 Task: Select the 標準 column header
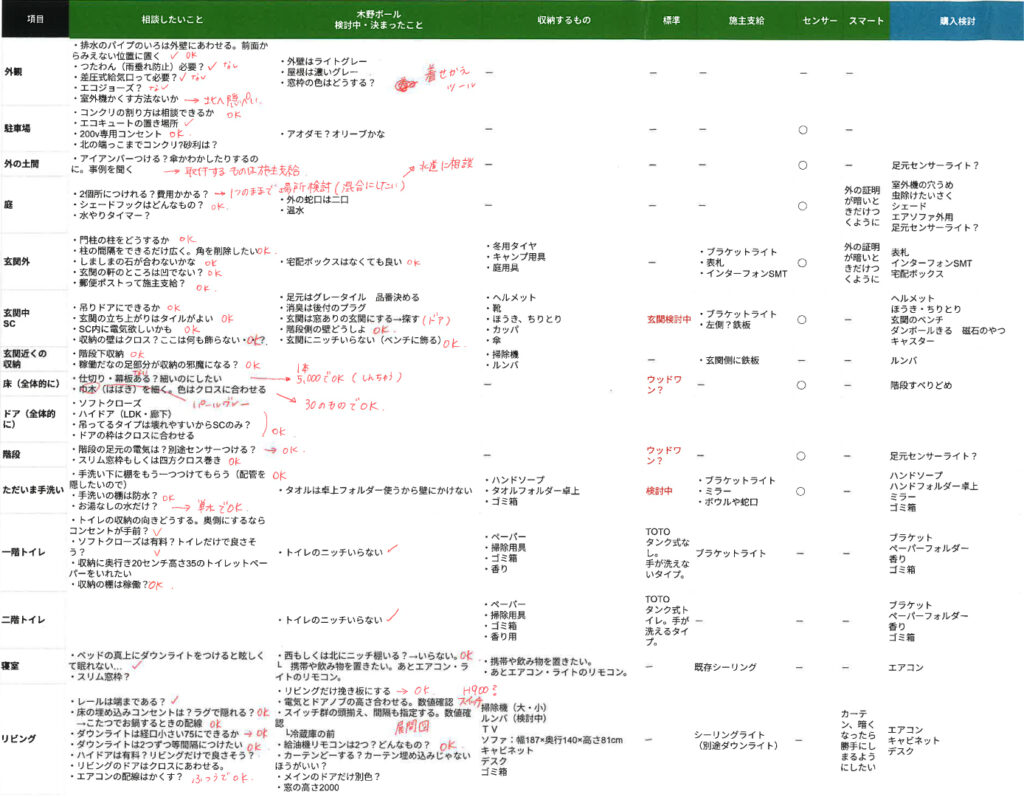point(673,19)
